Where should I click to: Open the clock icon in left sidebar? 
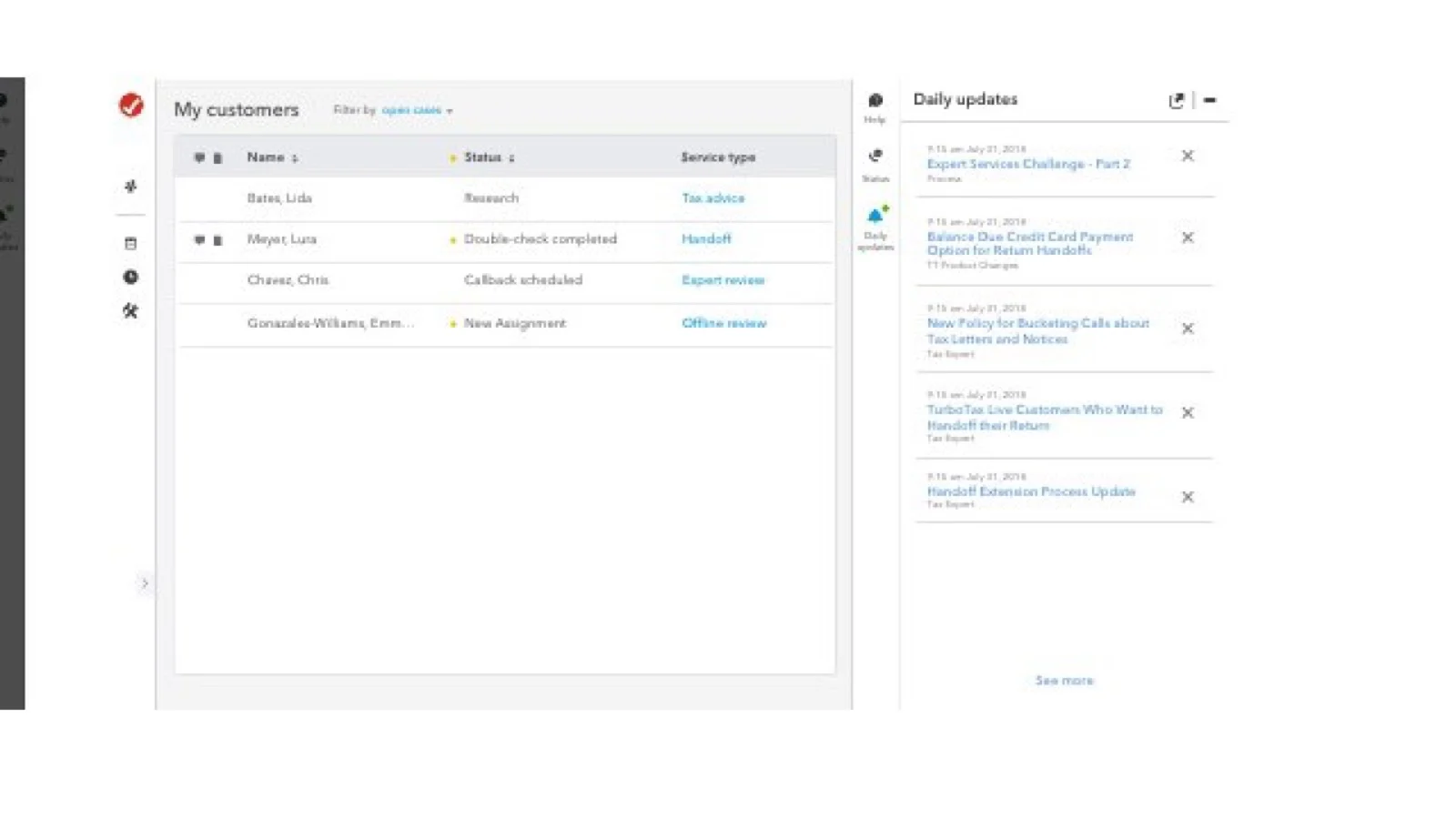(130, 277)
